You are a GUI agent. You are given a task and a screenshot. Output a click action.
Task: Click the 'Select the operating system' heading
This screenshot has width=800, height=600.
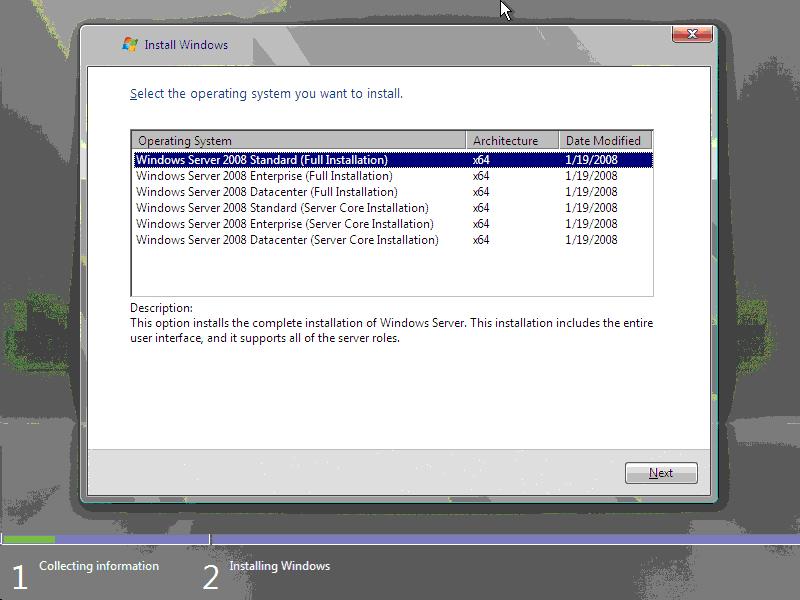click(266, 94)
